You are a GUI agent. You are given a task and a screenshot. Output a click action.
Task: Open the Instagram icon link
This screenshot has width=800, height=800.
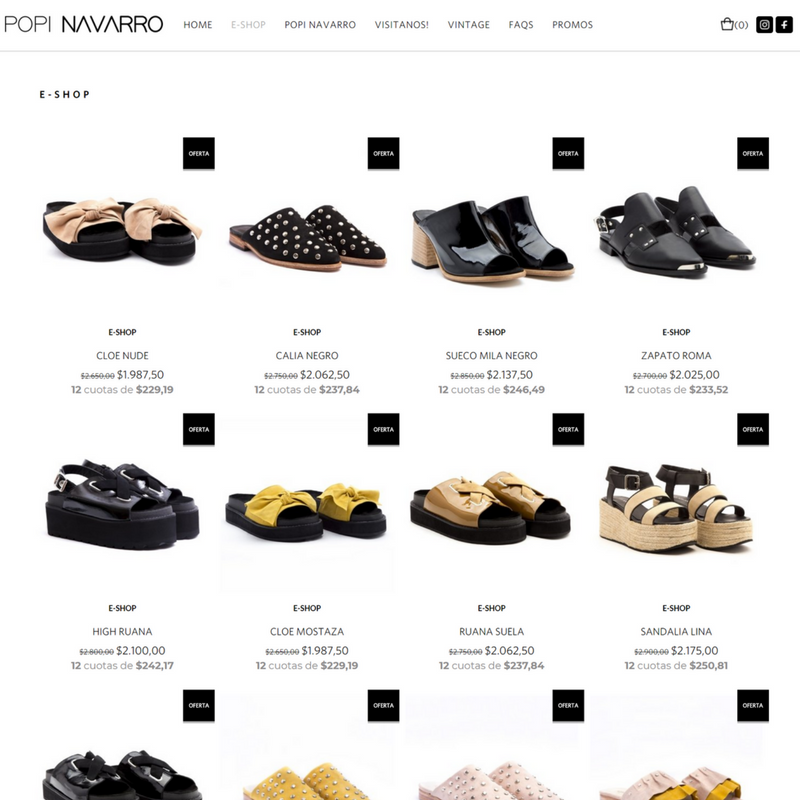pyautogui.click(x=764, y=24)
